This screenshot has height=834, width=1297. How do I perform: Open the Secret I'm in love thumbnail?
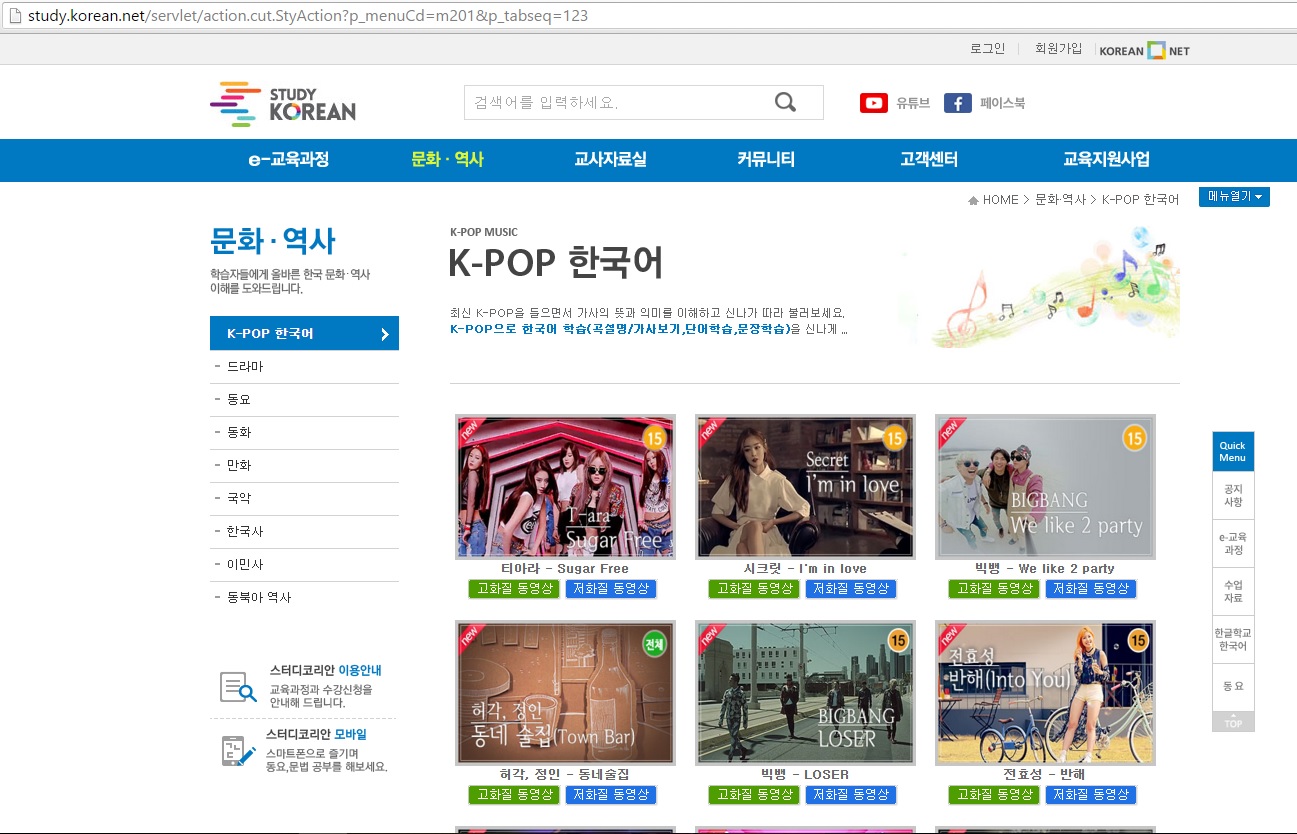coord(805,487)
